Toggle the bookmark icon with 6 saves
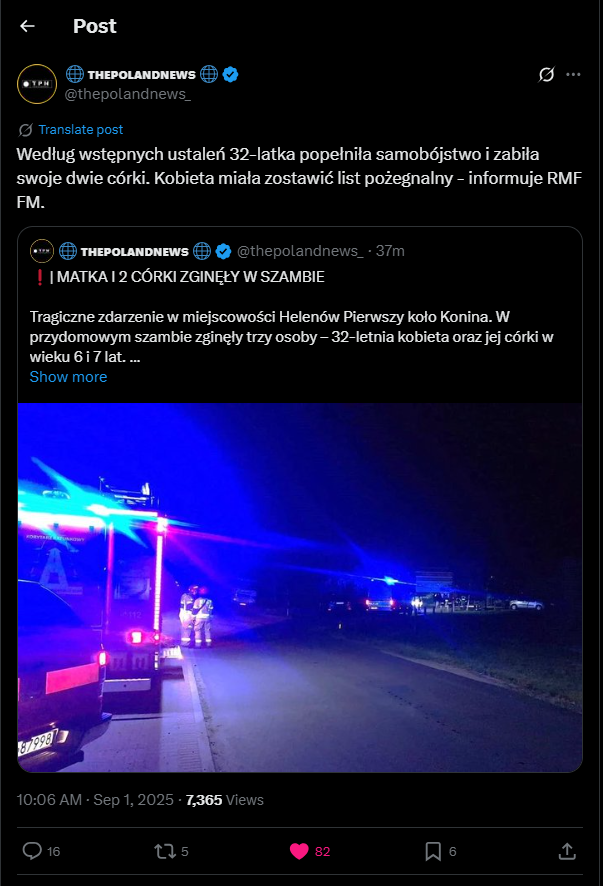Screen dimensions: 603x886 [x=433, y=851]
